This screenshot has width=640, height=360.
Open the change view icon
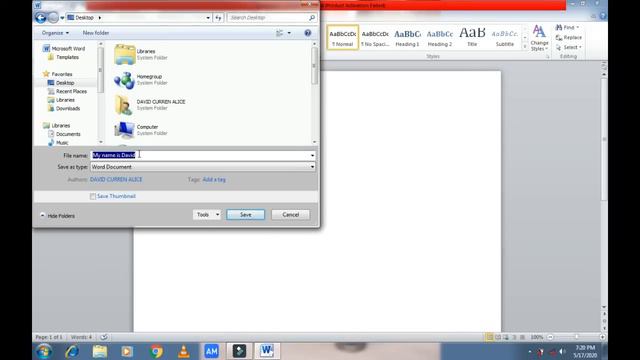pos(280,33)
